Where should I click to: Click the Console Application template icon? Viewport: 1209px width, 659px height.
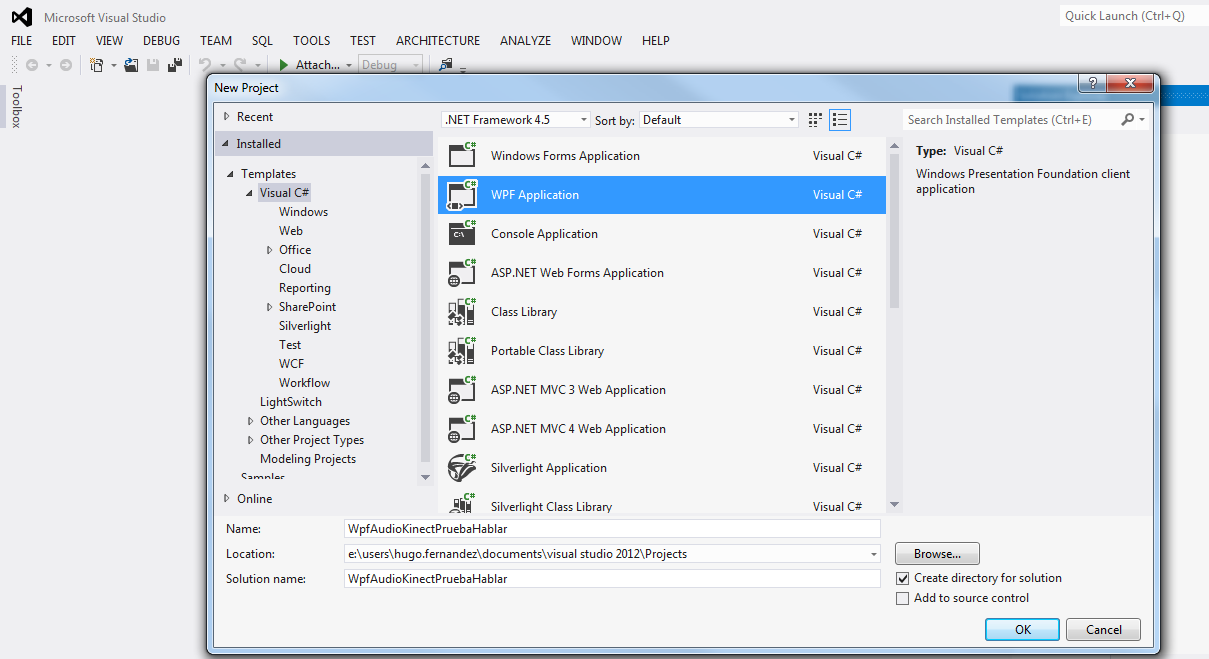point(462,234)
